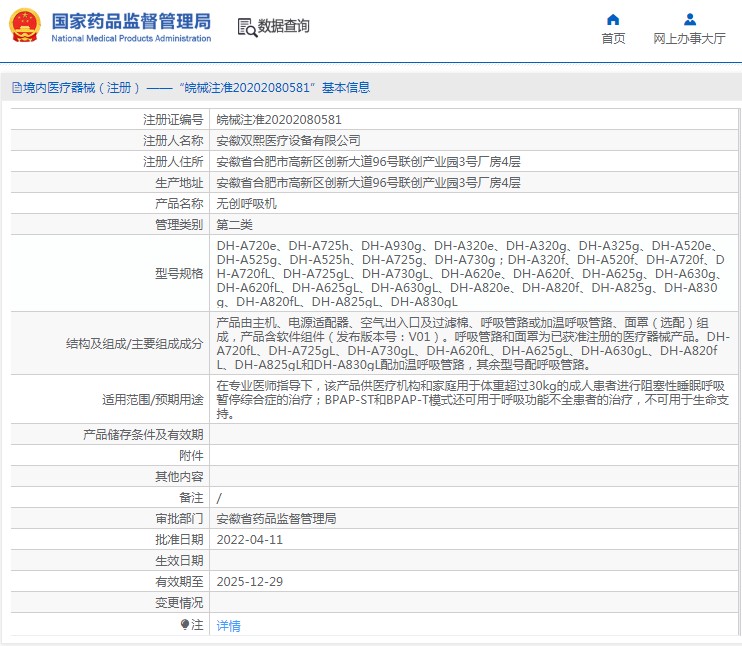742x646 pixels.
Task: Click the 首页 text label
Action: [x=613, y=38]
